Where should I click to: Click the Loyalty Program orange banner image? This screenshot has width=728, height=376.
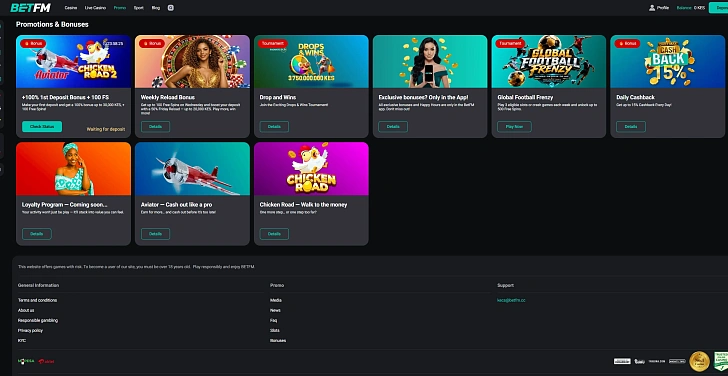click(x=73, y=169)
